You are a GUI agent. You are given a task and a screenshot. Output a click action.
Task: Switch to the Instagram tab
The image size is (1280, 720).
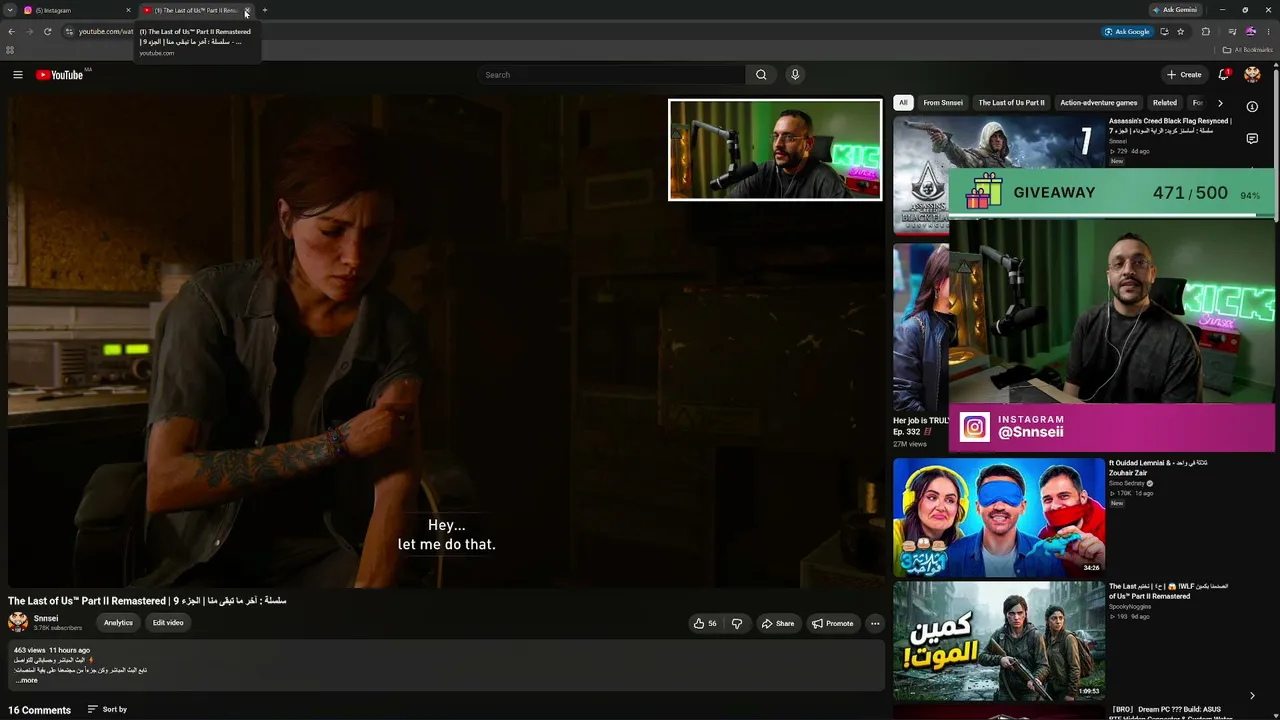(x=75, y=10)
